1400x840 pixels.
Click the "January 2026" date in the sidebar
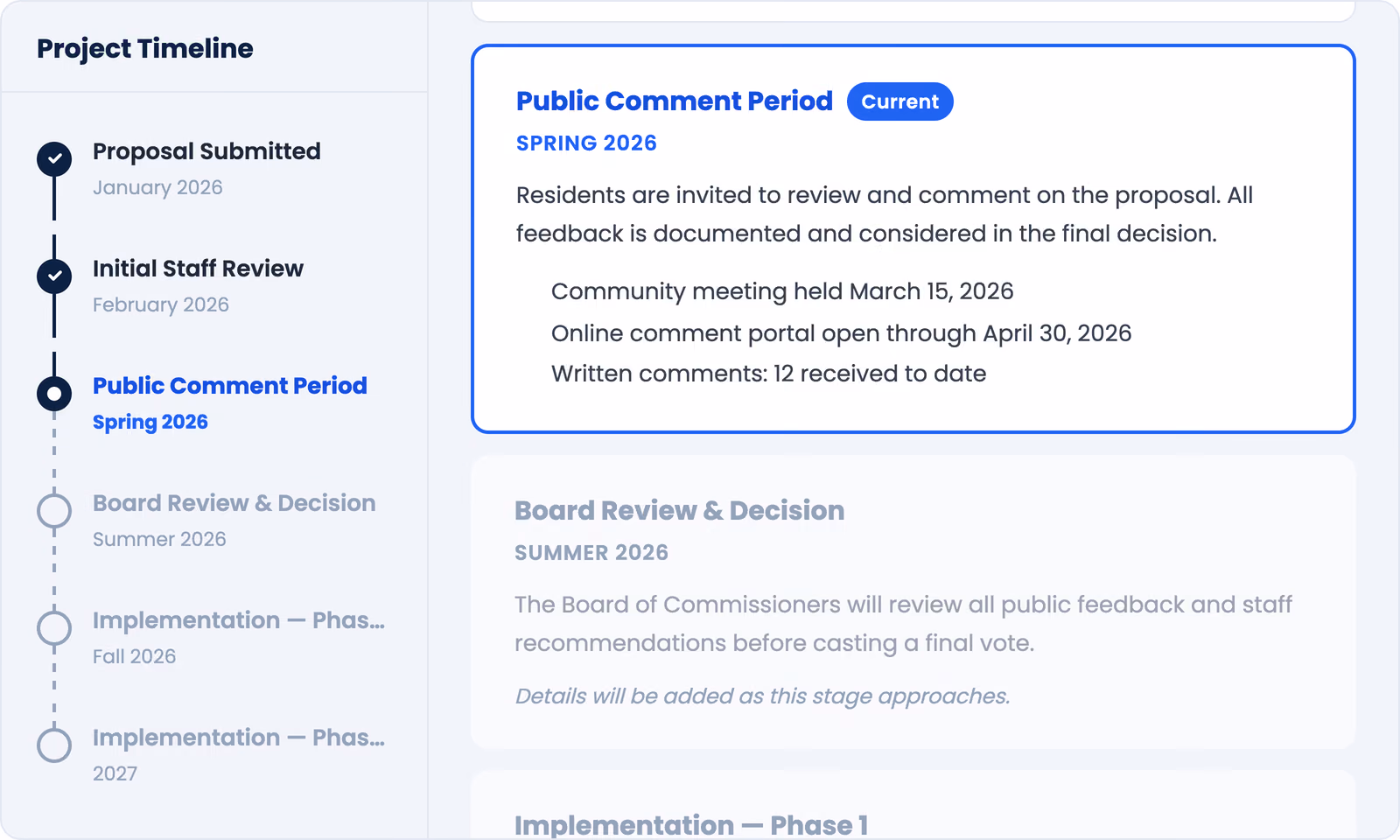pyautogui.click(x=157, y=187)
